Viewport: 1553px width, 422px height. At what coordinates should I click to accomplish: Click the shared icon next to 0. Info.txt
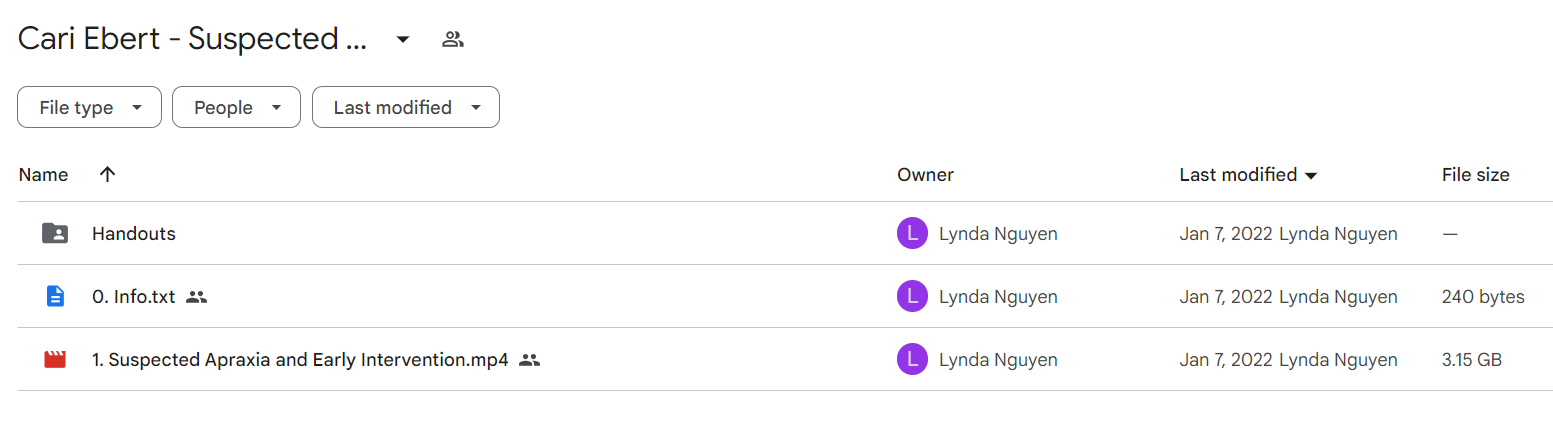(x=197, y=297)
